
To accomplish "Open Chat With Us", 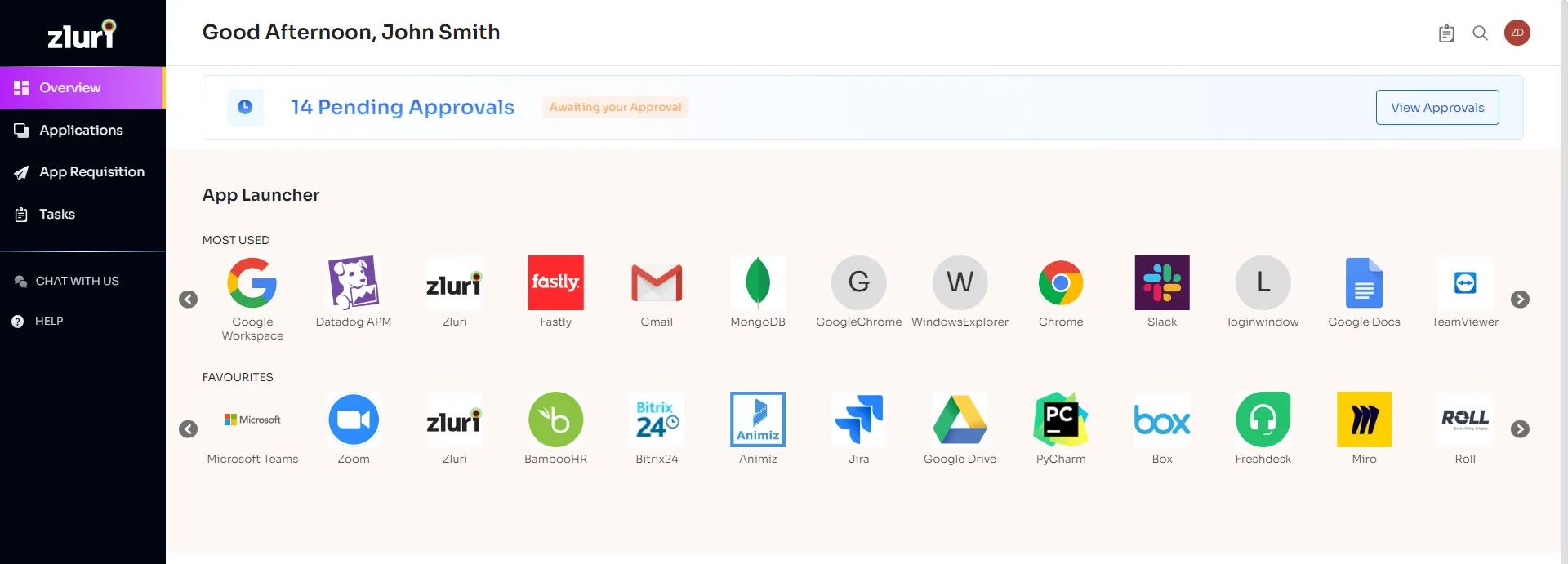I will click(67, 281).
